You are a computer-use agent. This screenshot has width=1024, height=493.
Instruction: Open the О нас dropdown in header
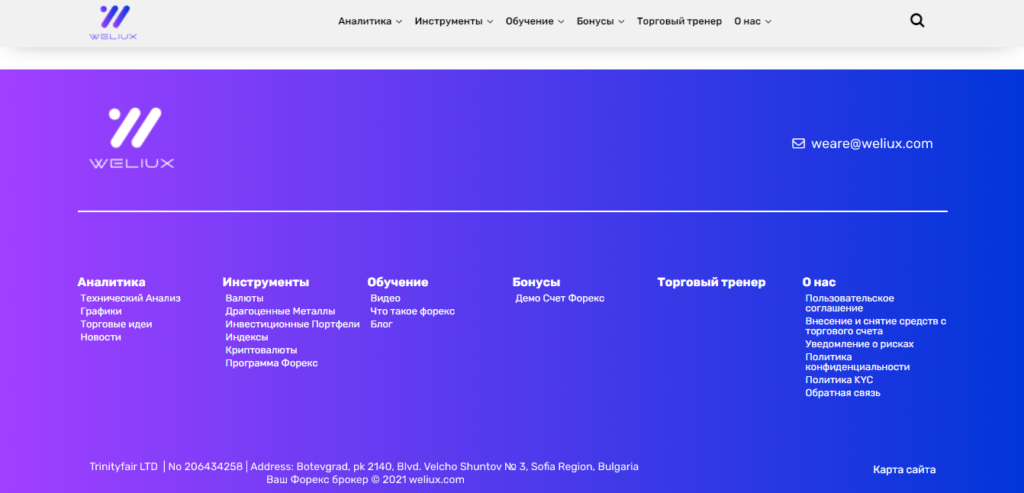pyautogui.click(x=752, y=21)
